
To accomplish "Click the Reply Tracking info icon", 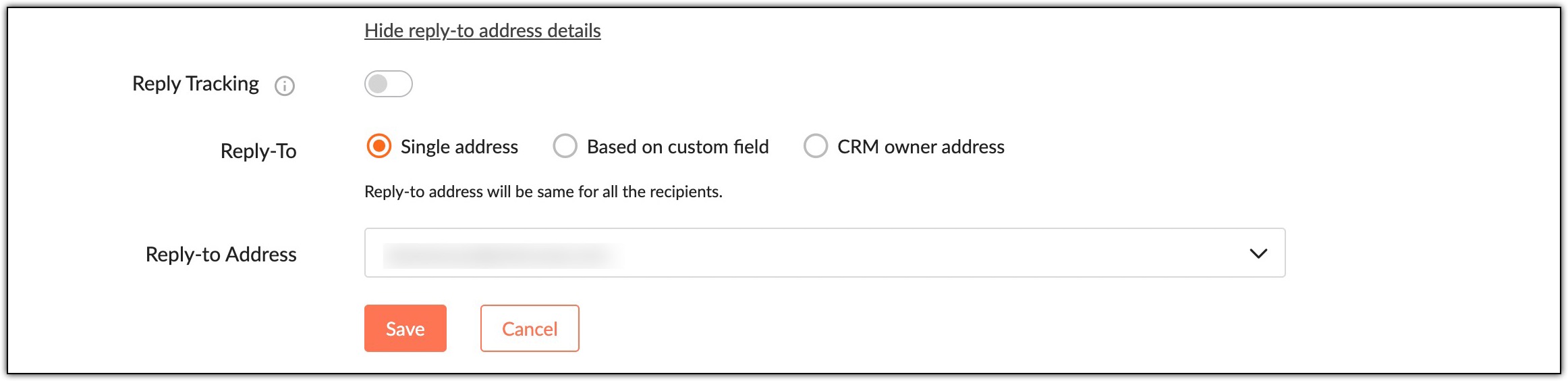I will coord(285,86).
